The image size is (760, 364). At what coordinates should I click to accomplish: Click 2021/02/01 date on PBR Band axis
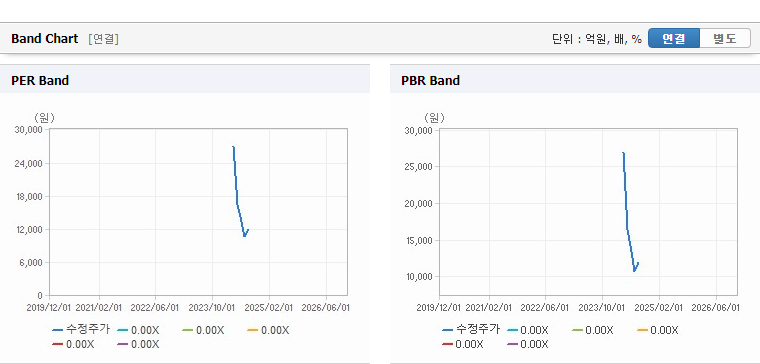click(489, 308)
